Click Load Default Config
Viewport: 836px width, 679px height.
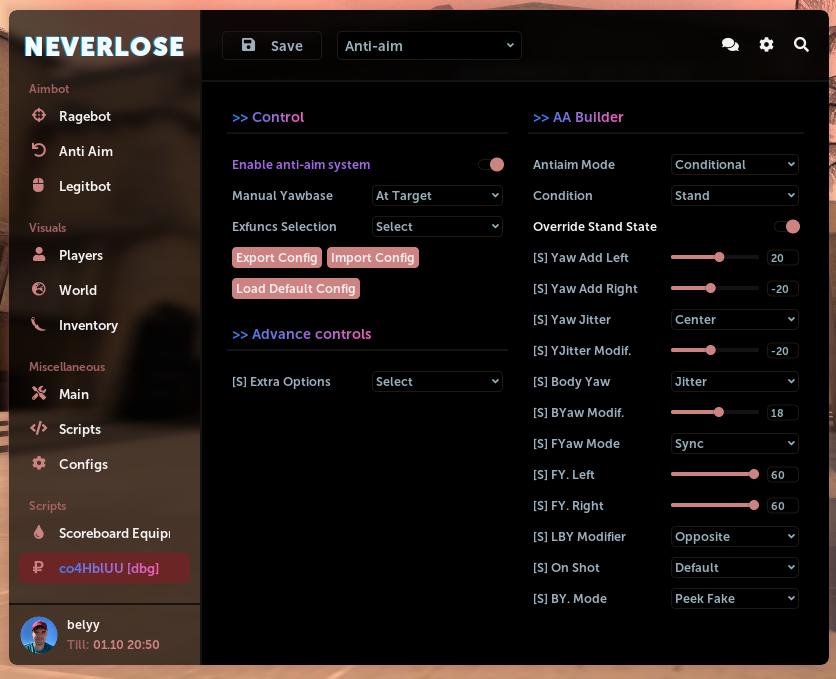pyautogui.click(x=296, y=288)
